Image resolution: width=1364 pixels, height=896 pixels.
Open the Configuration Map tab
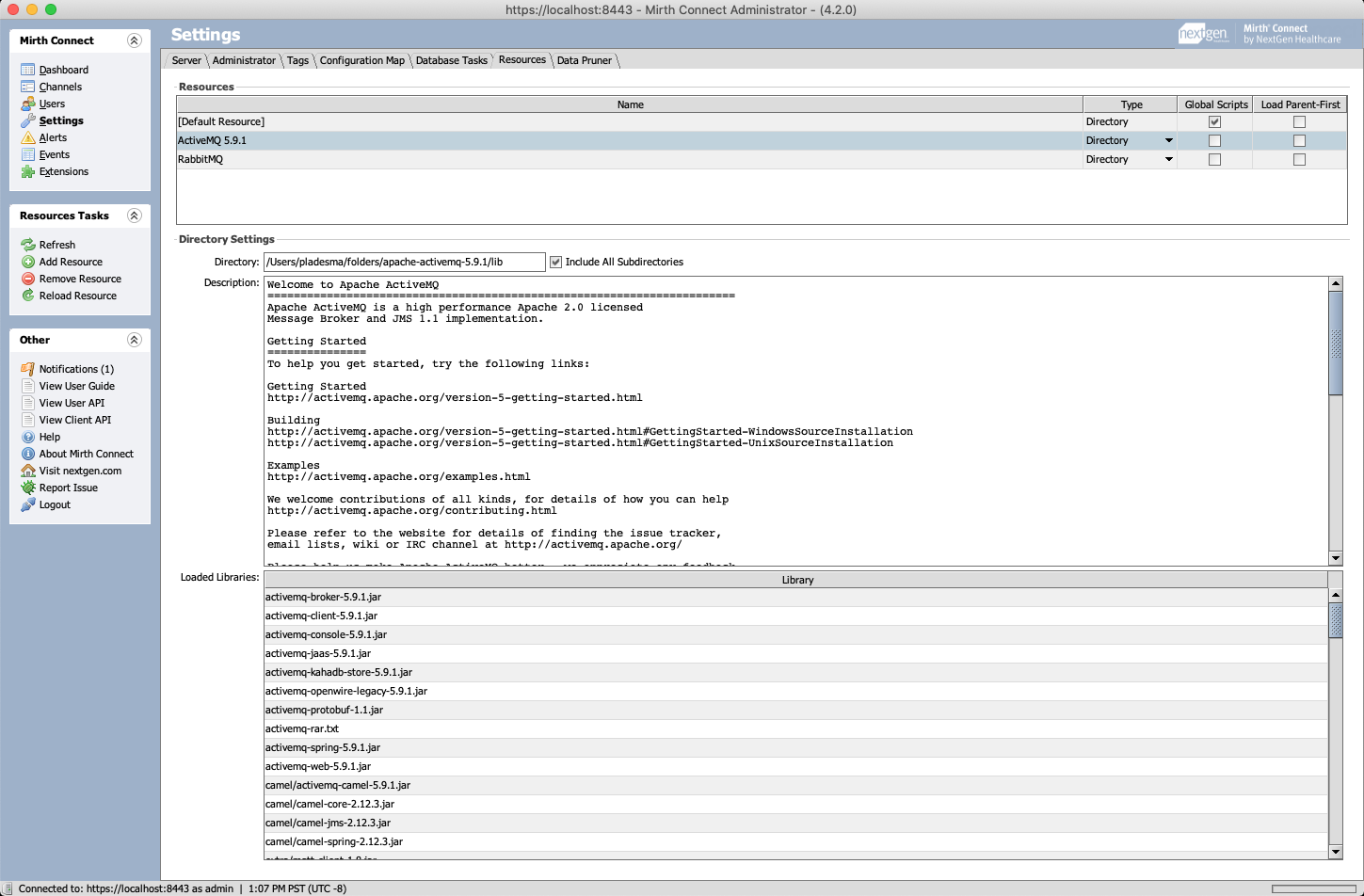(x=361, y=60)
